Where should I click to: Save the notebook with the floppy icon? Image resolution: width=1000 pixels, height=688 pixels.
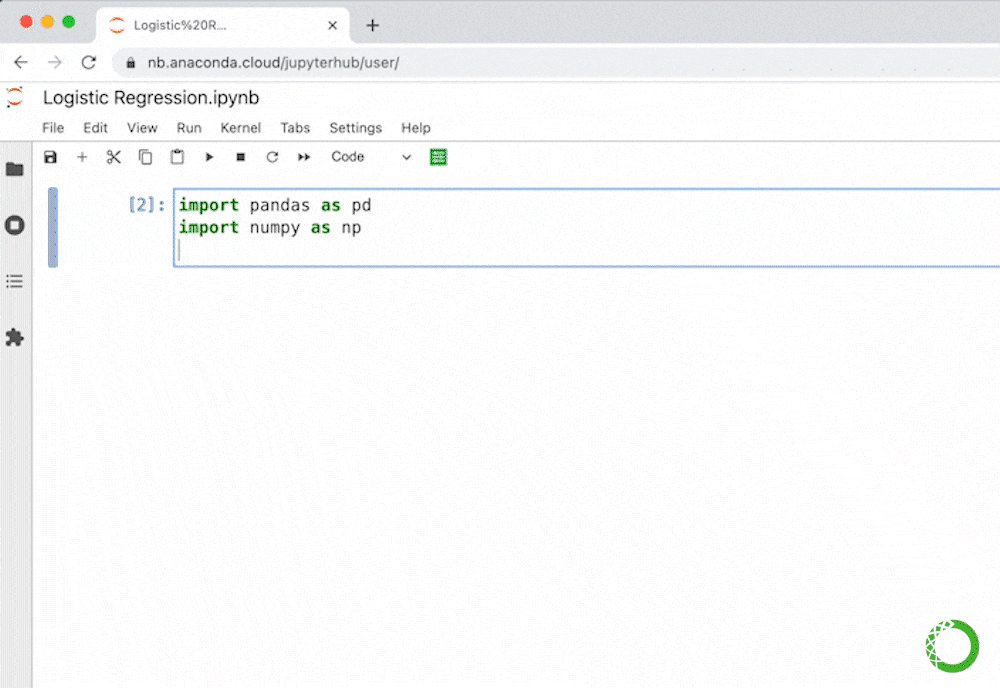(x=50, y=157)
